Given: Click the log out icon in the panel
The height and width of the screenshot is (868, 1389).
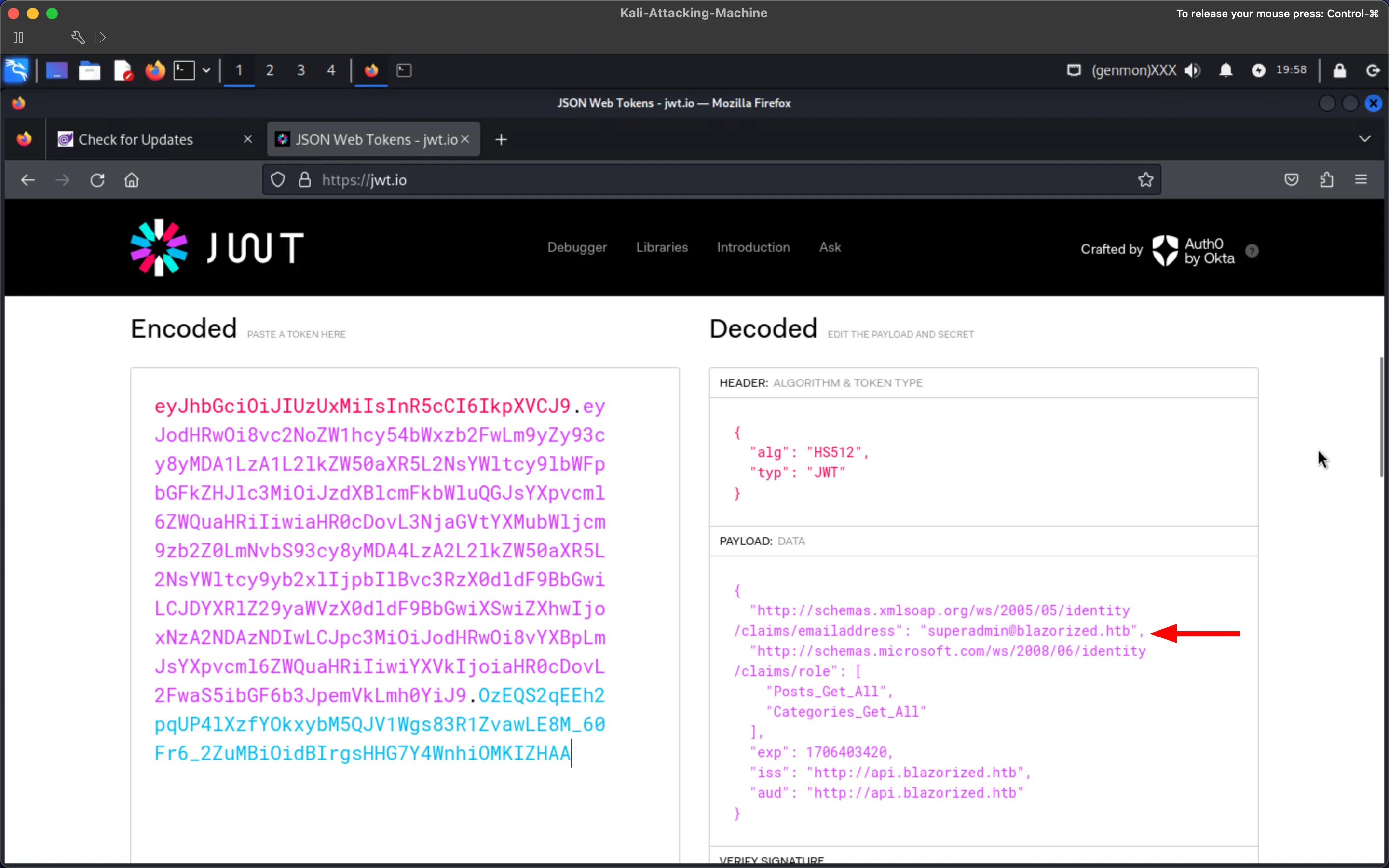Looking at the screenshot, I should pos(1372,70).
